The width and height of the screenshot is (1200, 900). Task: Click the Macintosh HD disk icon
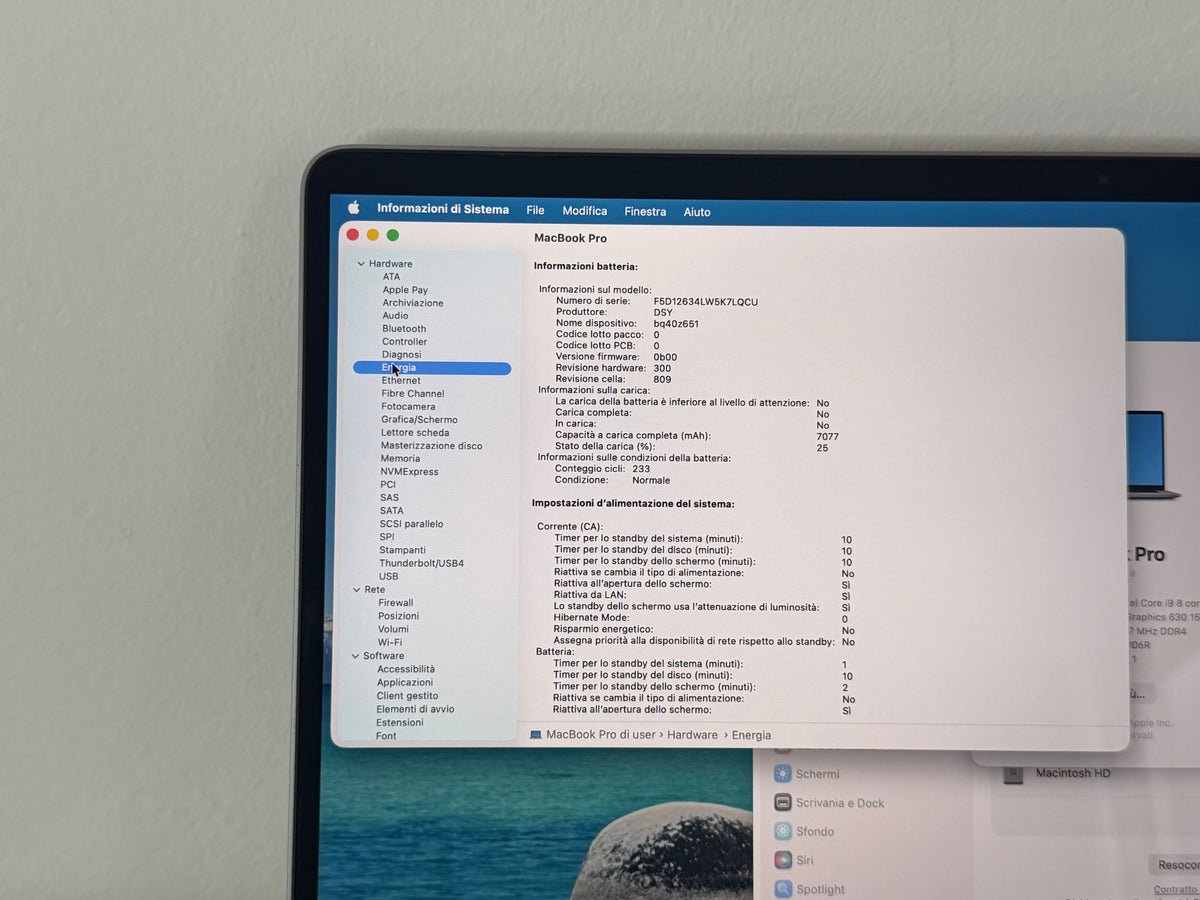point(1014,774)
